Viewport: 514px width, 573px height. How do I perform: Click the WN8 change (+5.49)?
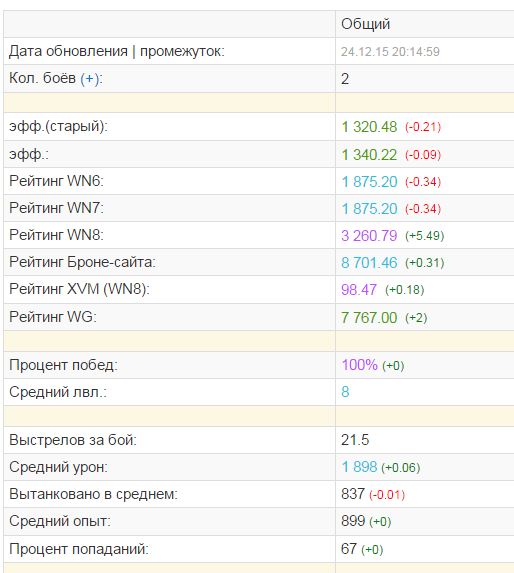tap(424, 236)
